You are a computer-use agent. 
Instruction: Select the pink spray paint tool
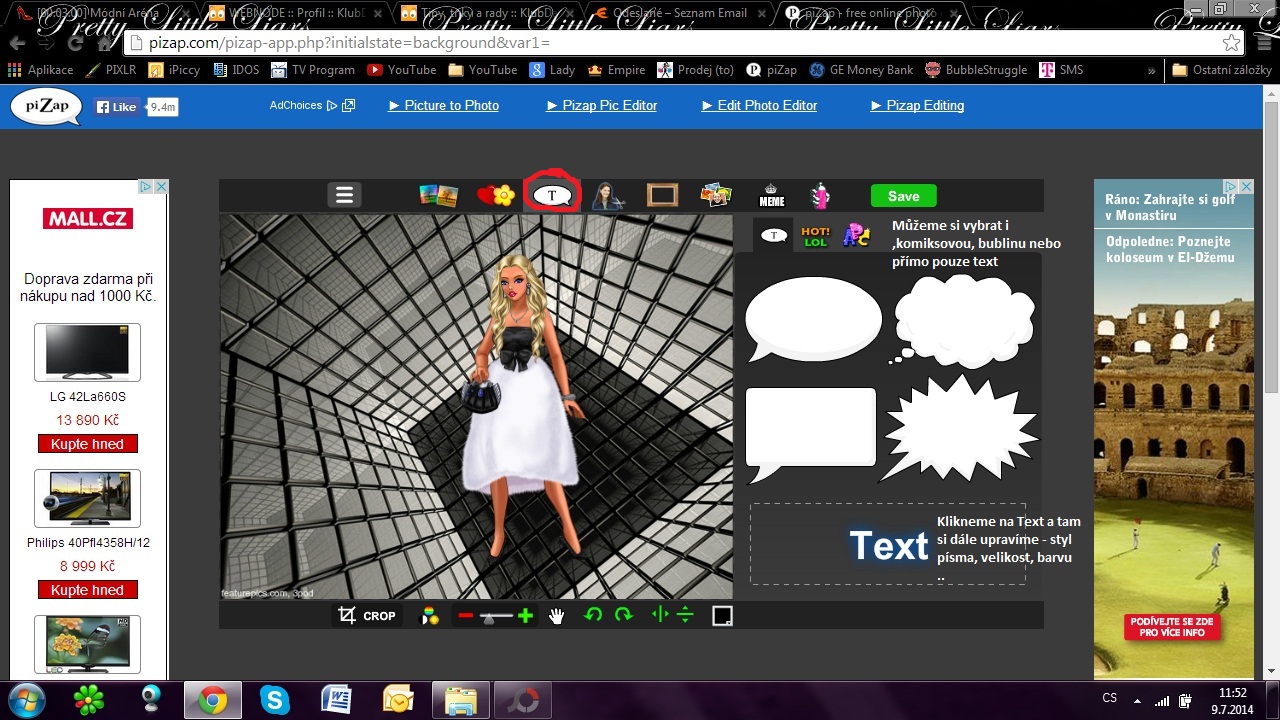(820, 195)
